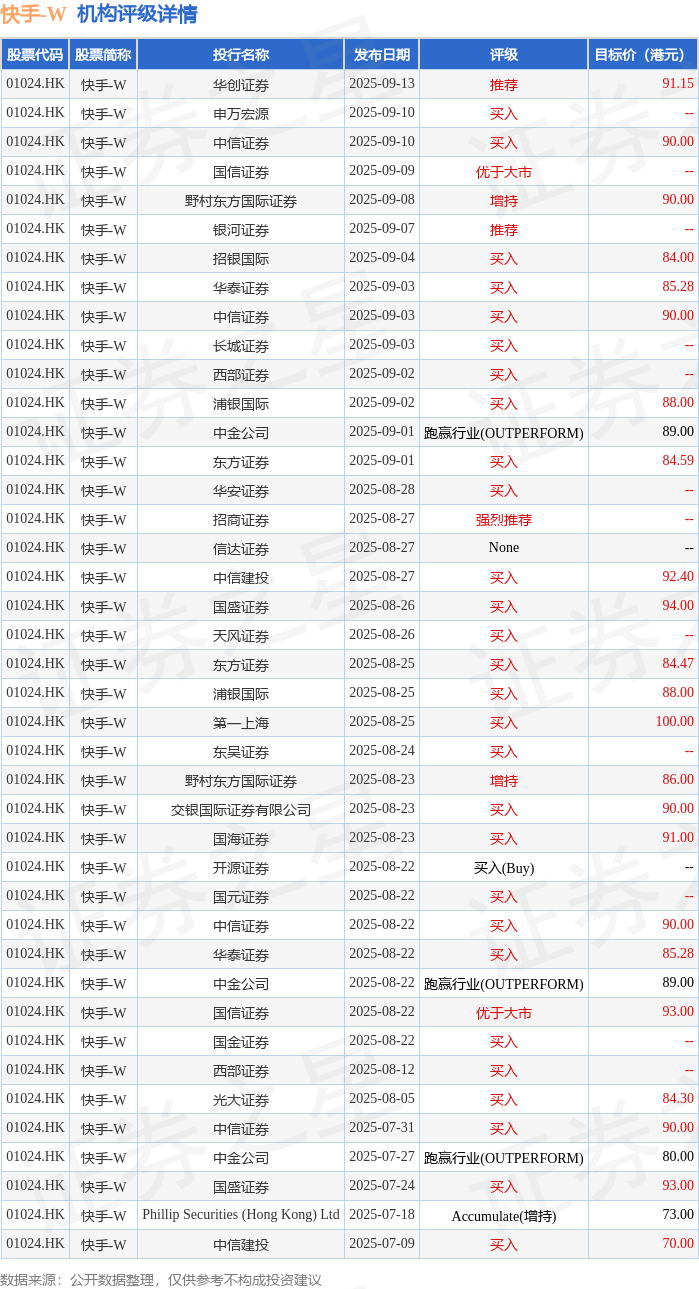Click the 评级 column header

(503, 55)
